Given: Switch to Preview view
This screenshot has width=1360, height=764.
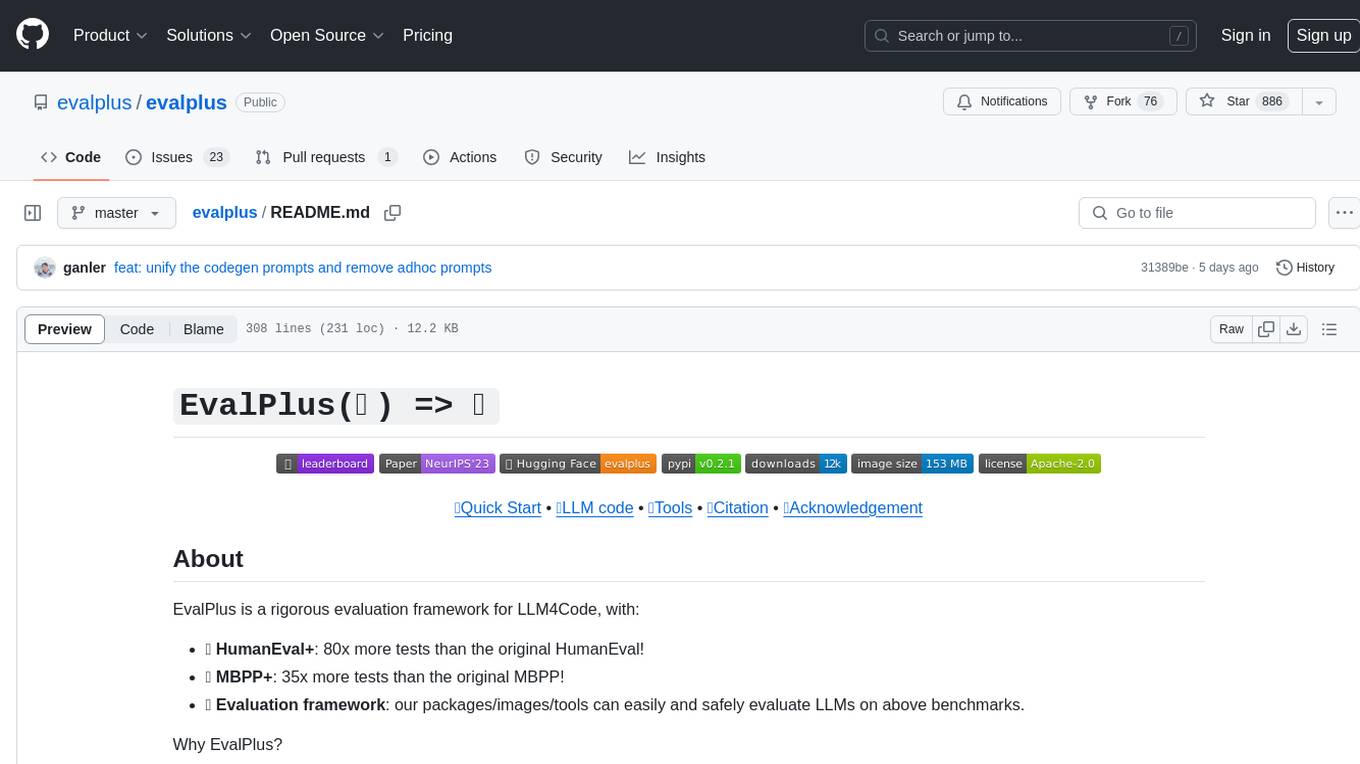Looking at the screenshot, I should 65,329.
